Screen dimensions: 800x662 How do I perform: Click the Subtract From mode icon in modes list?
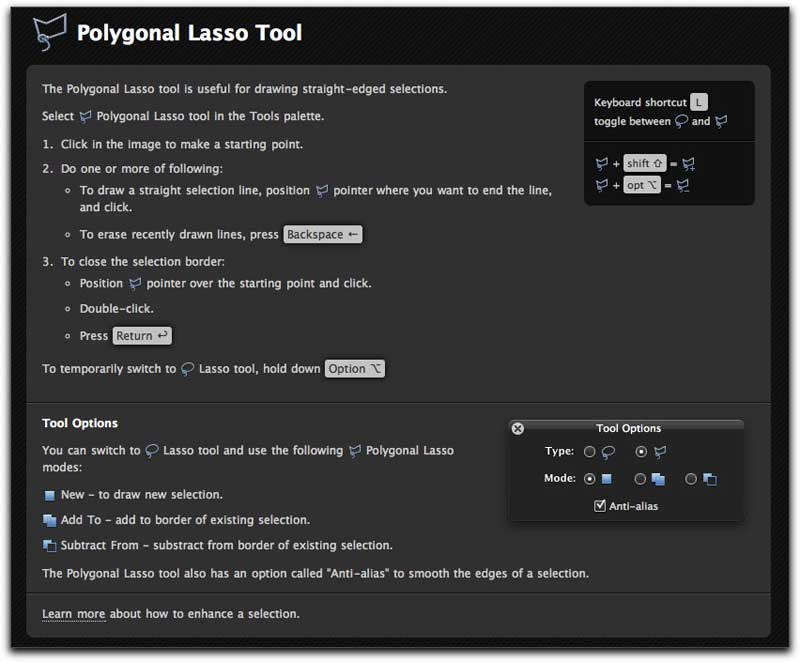49,546
